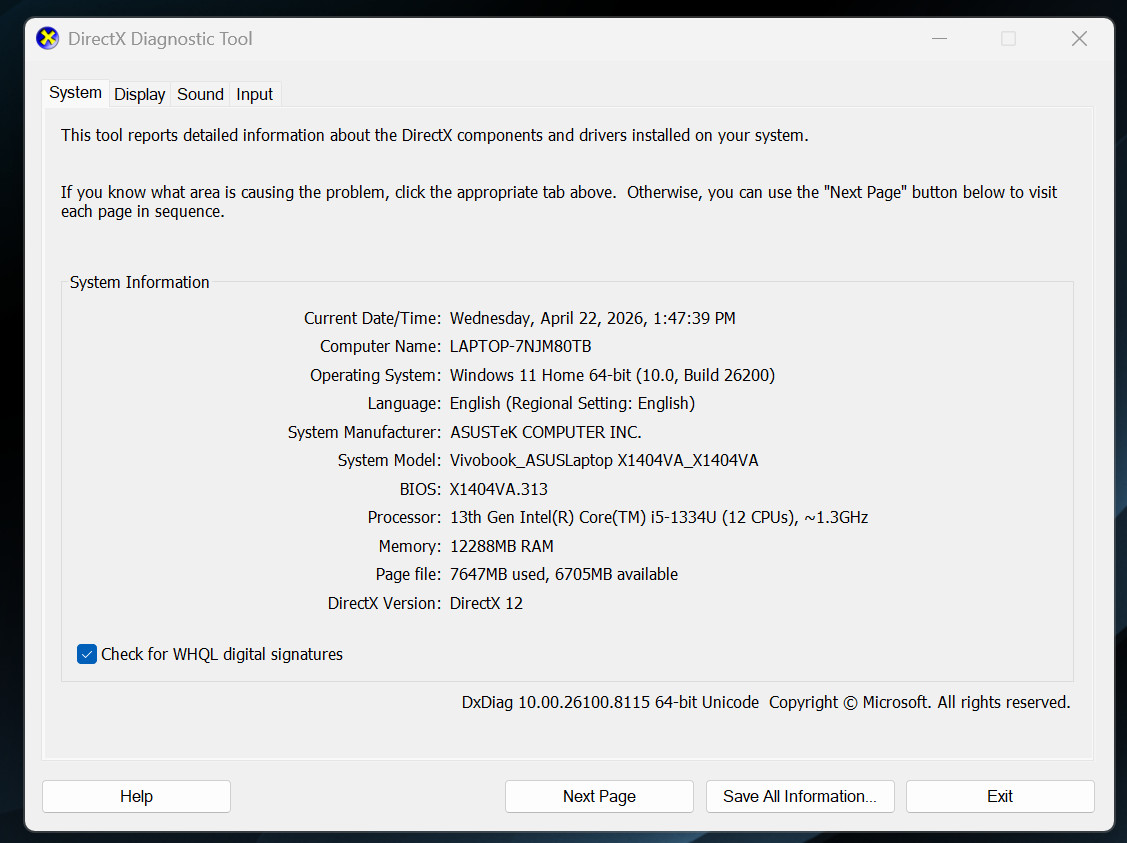Click the 13th Gen Intel Core processor value
The width and height of the screenshot is (1127, 843).
coord(659,517)
